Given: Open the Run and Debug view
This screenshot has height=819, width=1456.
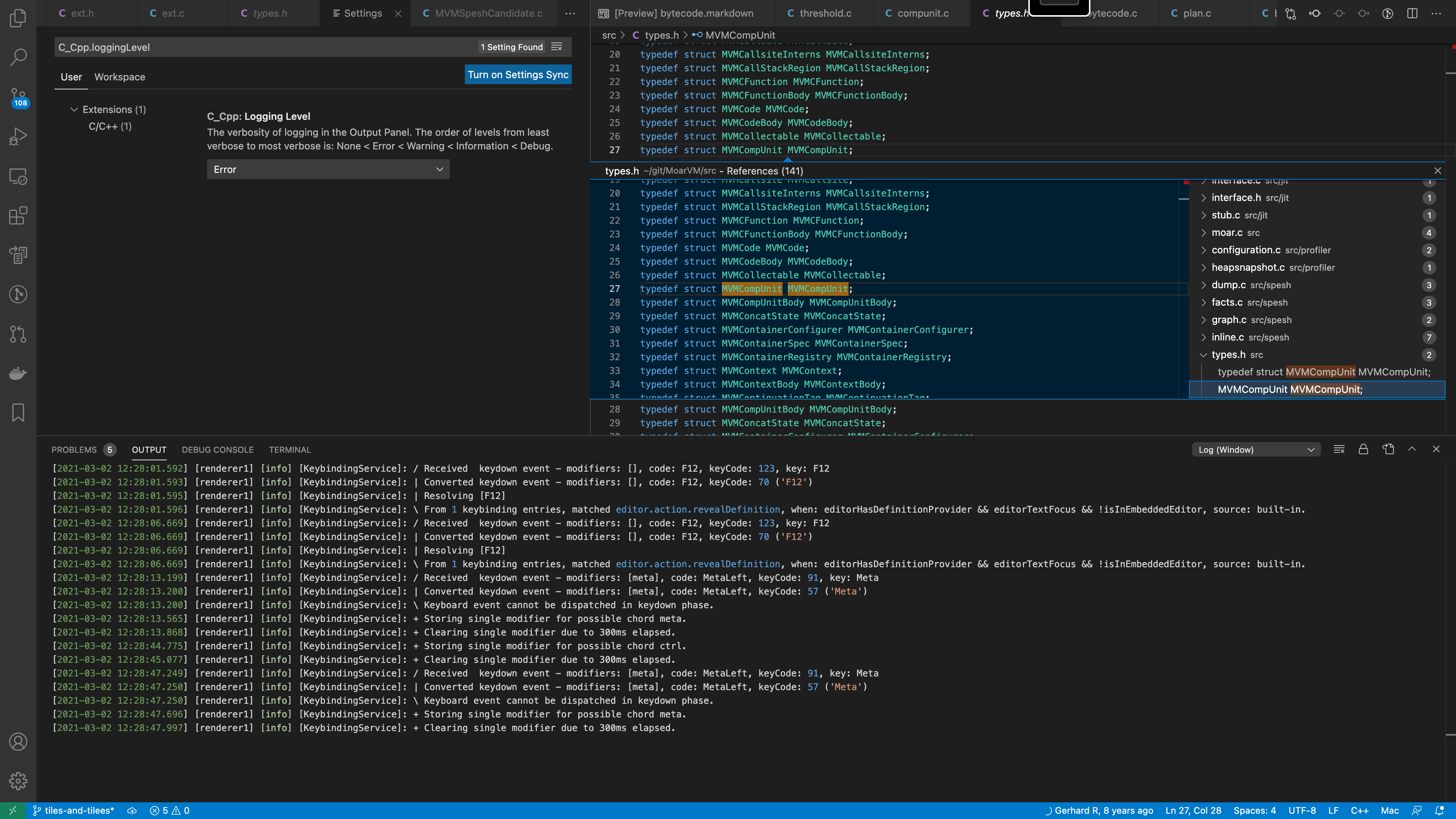Looking at the screenshot, I should click(18, 136).
